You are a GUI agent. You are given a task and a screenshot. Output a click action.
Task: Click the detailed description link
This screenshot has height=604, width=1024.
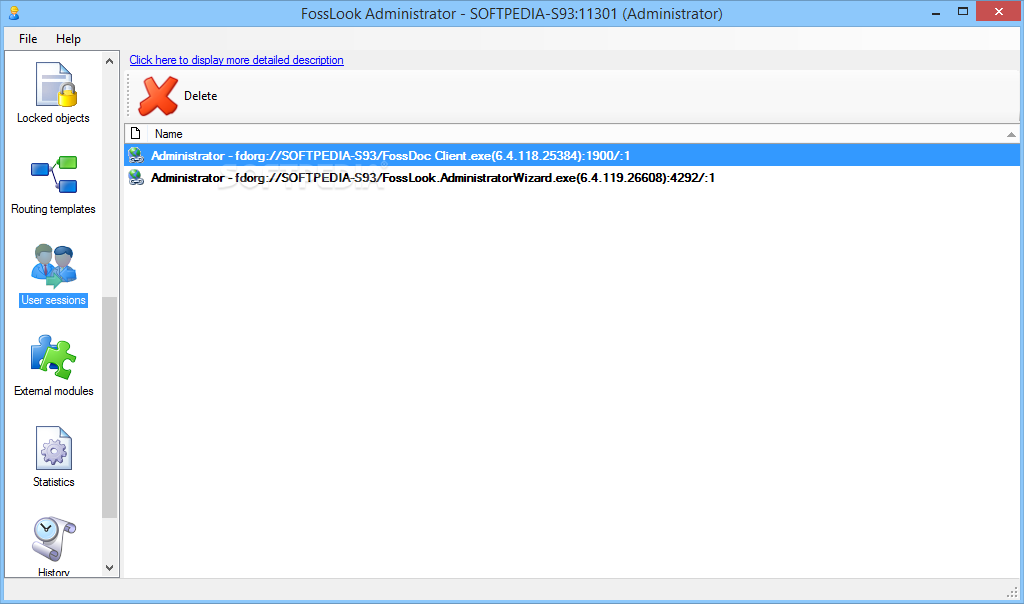pyautogui.click(x=236, y=60)
